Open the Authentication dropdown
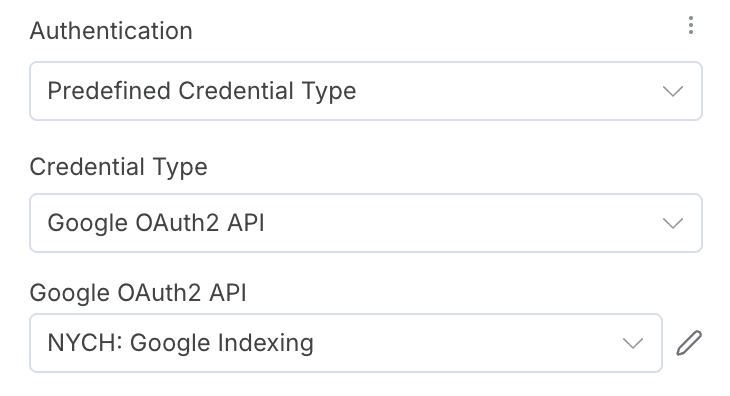 (x=366, y=91)
